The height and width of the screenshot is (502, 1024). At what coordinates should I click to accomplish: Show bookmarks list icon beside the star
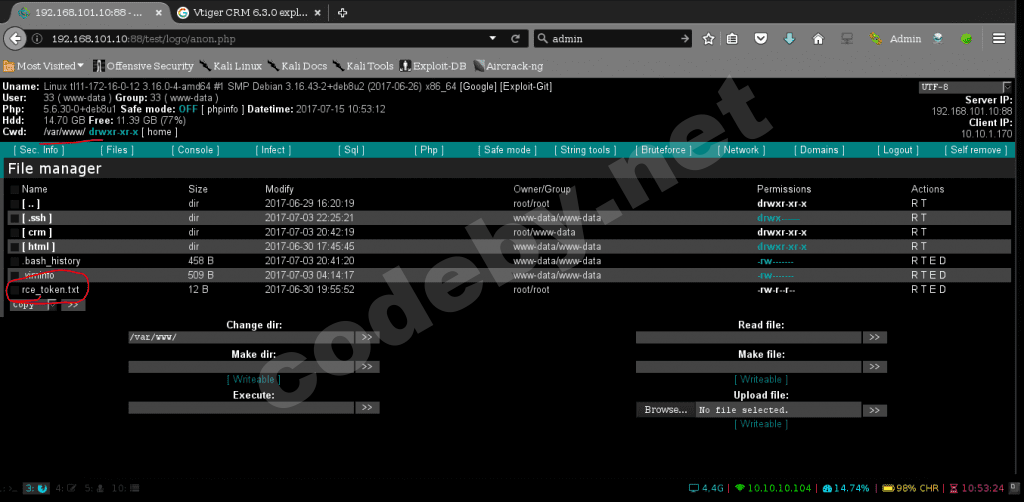733,39
